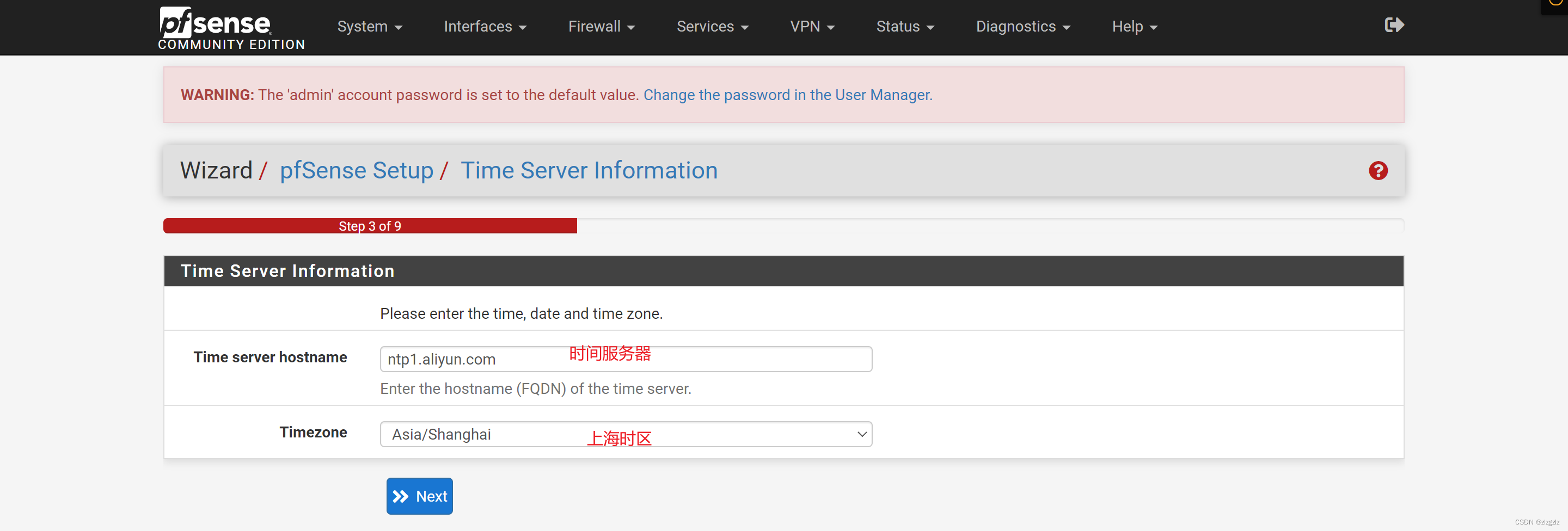Click the pfSense Setup breadcrumb link
This screenshot has width=1568, height=531.
[356, 171]
